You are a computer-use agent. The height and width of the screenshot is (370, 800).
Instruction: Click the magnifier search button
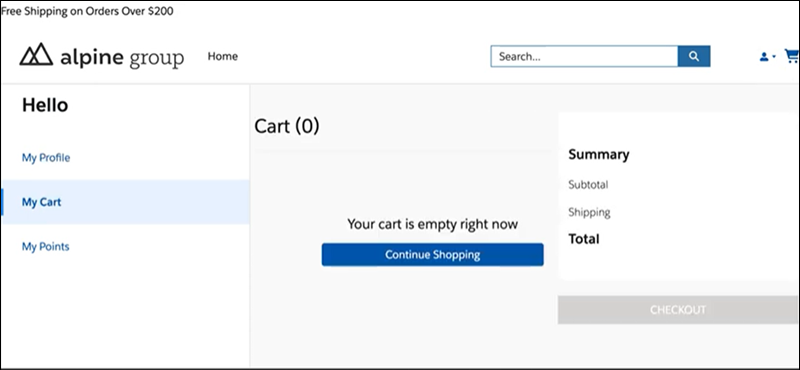(x=694, y=57)
